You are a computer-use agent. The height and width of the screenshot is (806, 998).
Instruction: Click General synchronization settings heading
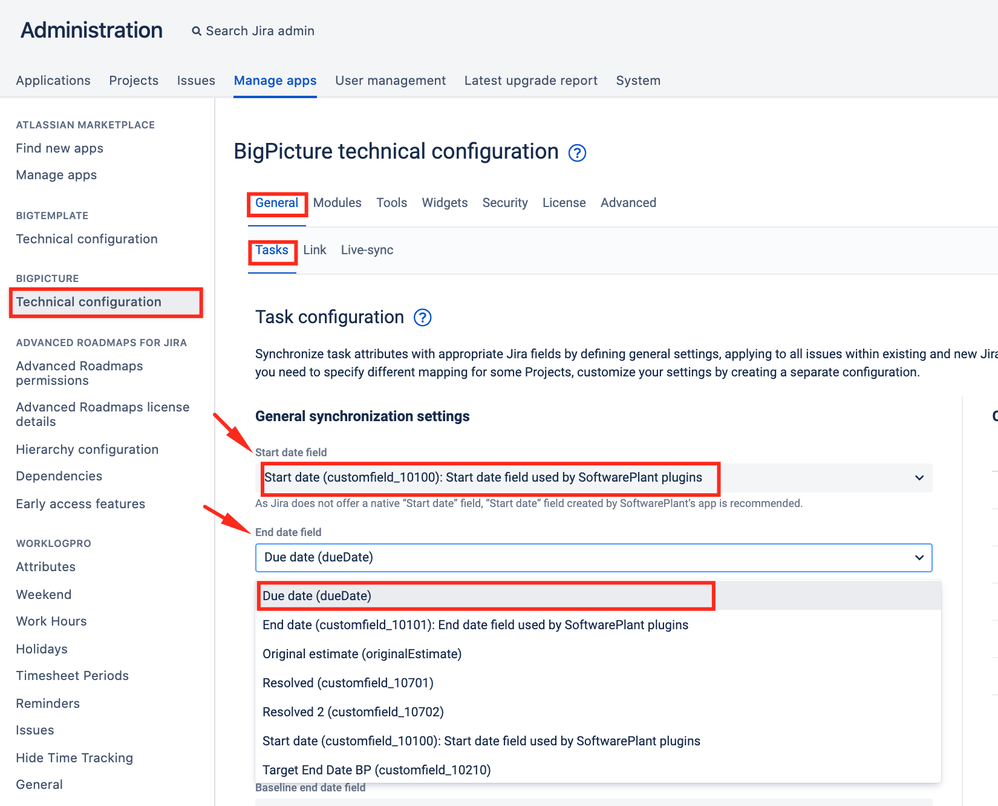[x=362, y=416]
